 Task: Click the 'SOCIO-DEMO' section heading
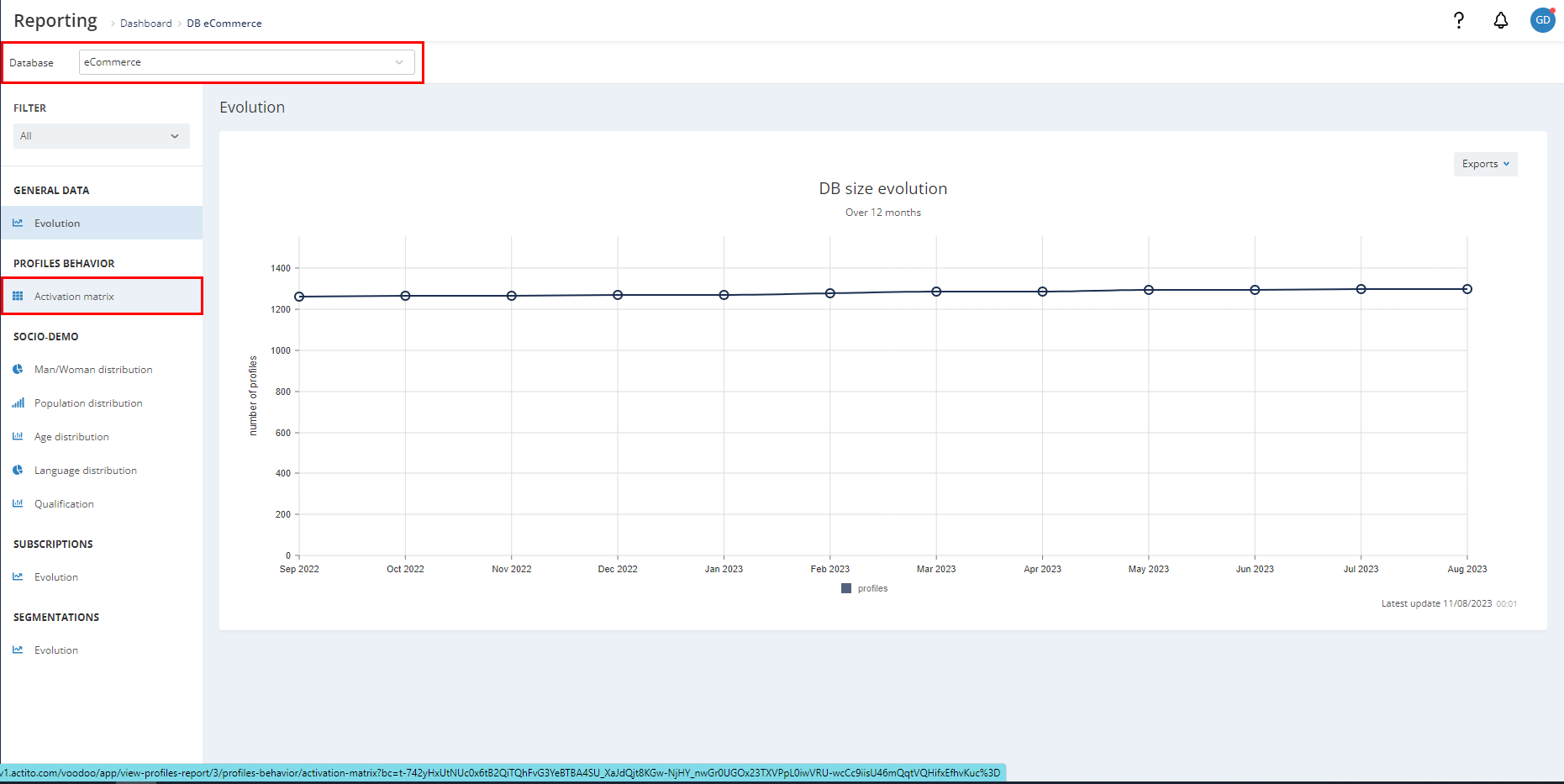click(x=46, y=336)
